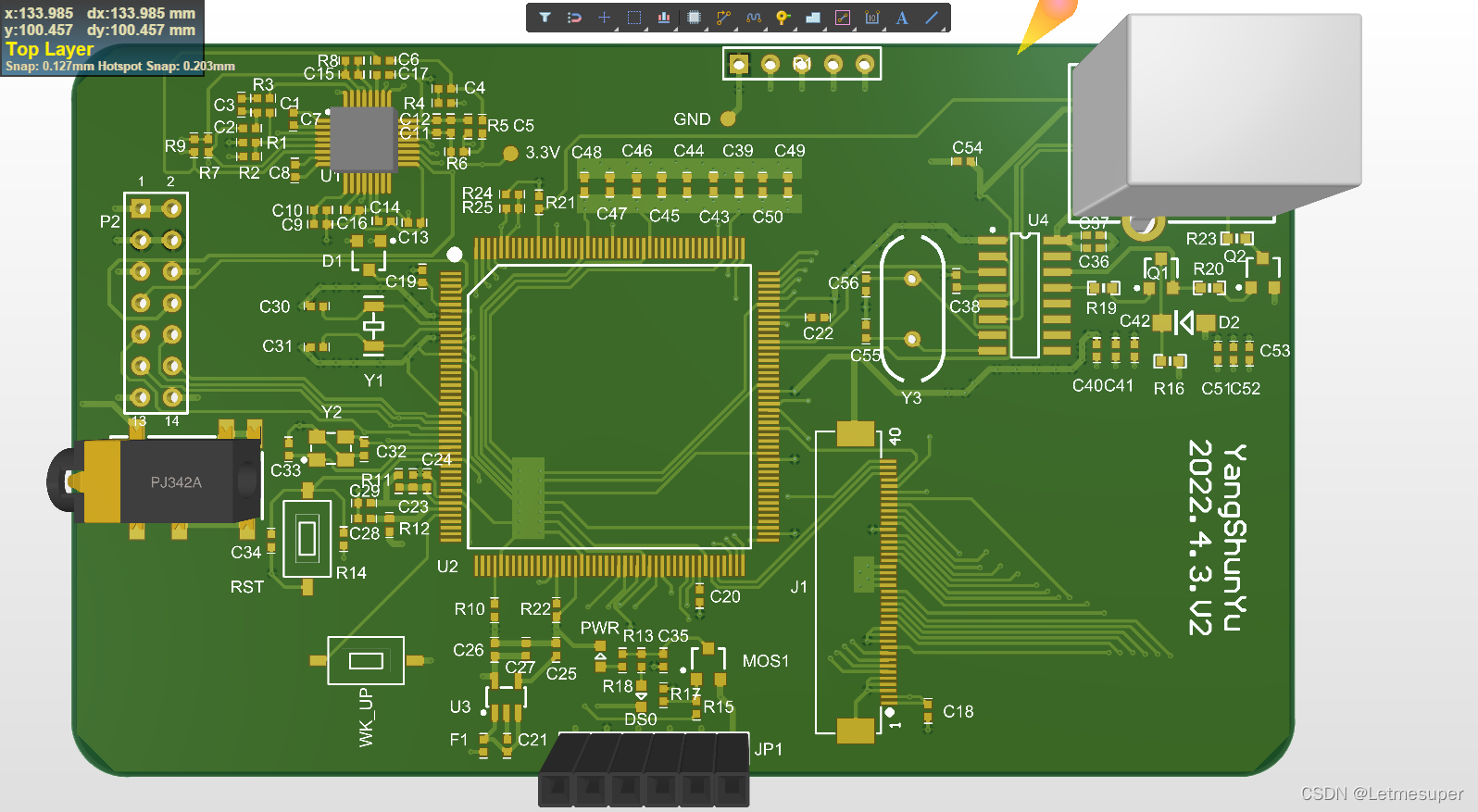Click the GND test point pad
The image size is (1478, 812).
728,119
